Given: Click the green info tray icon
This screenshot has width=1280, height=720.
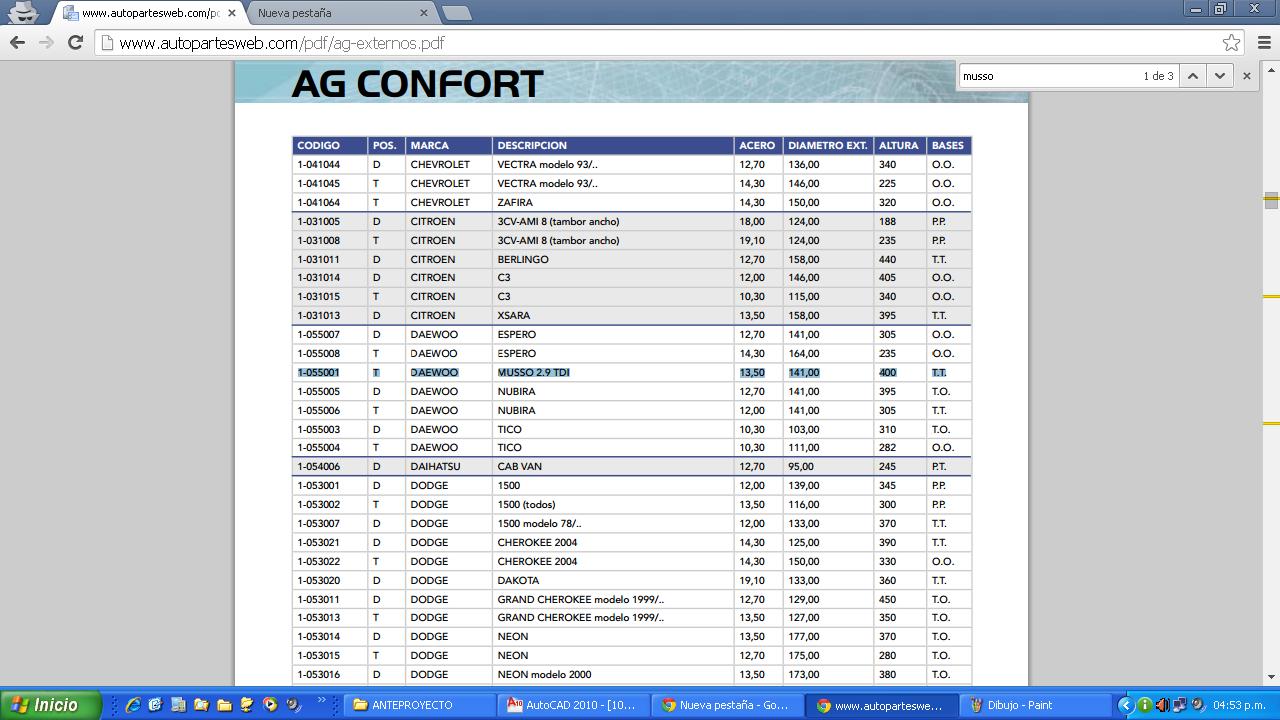Looking at the screenshot, I should coord(1145,705).
